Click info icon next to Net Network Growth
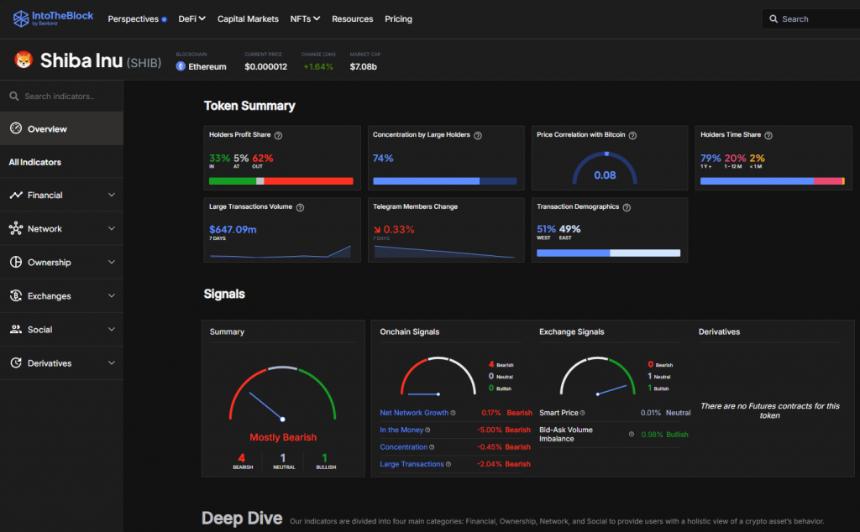Screen dimensions: 860x532 453,413
